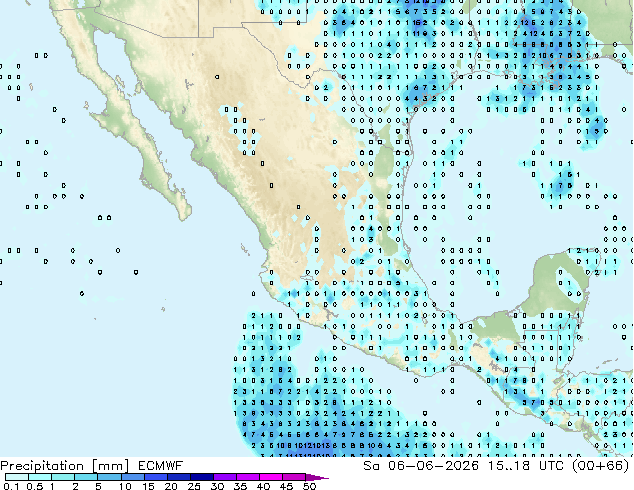Click the legend value '15'
Viewport: 634px width, 490px height.
click(148, 486)
